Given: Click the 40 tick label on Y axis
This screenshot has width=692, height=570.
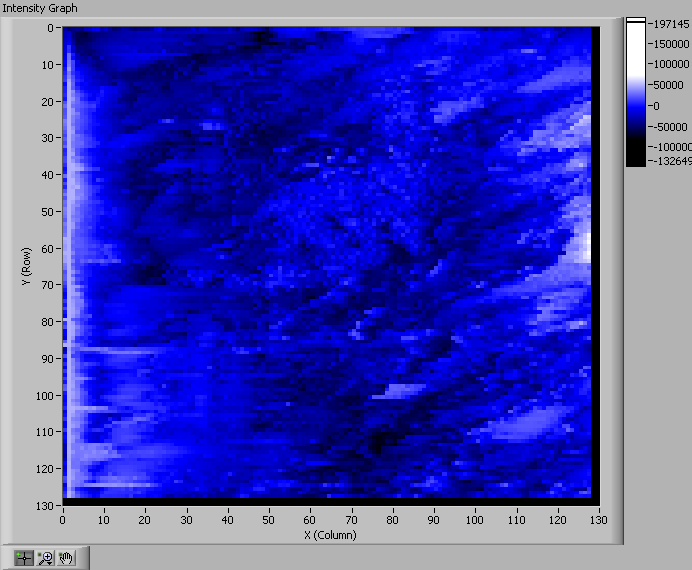Looking at the screenshot, I should point(48,175).
